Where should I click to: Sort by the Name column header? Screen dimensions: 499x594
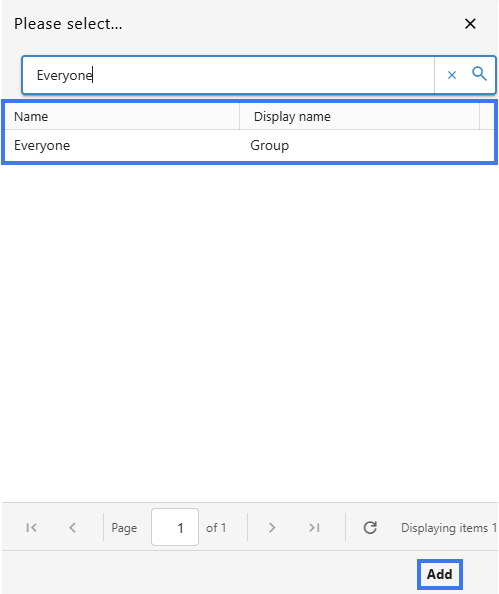(x=122, y=117)
